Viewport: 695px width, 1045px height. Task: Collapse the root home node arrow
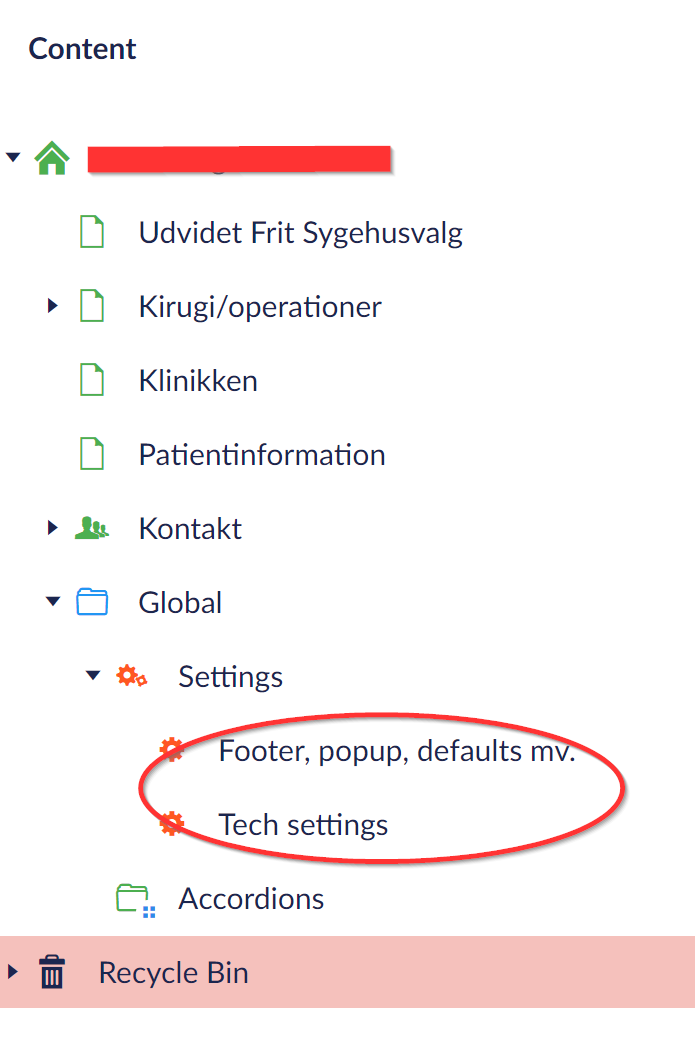click(13, 158)
